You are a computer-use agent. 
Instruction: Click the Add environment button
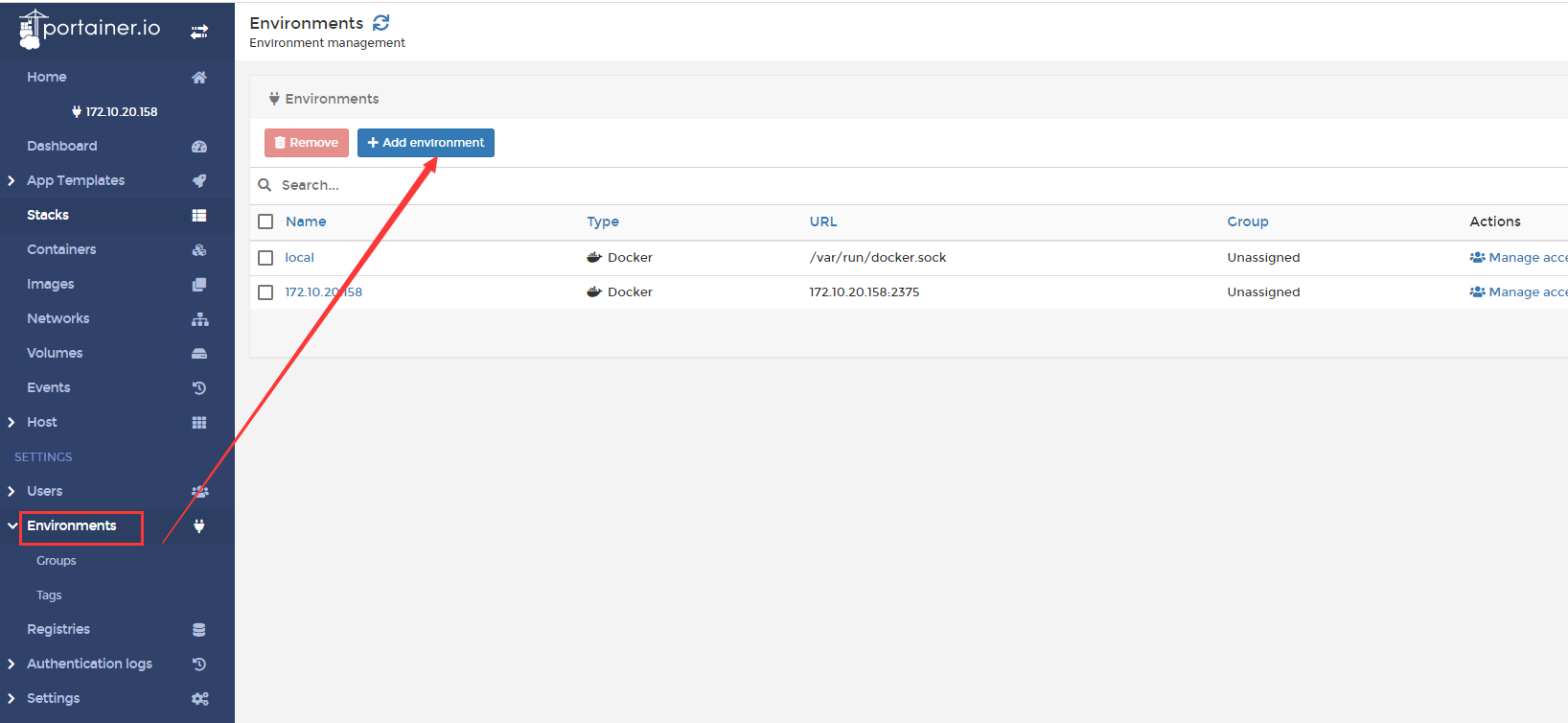pyautogui.click(x=426, y=143)
